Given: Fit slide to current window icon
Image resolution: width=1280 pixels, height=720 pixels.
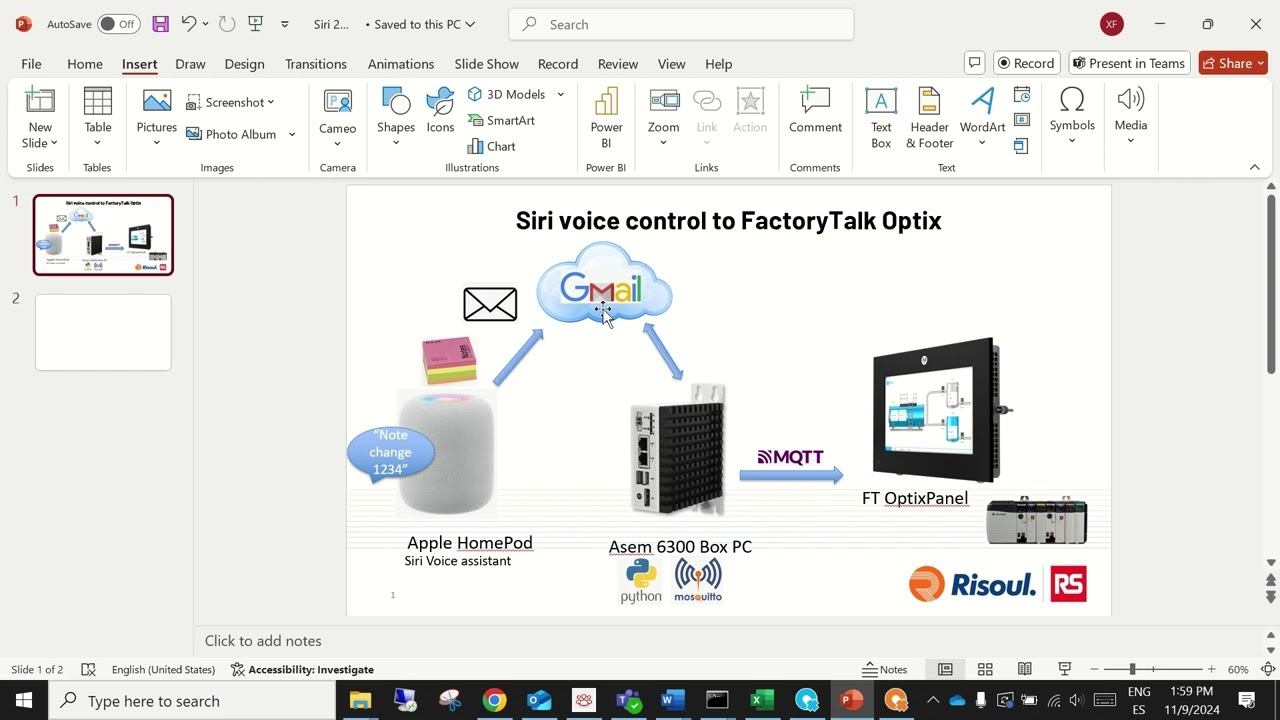Looking at the screenshot, I should click(x=1268, y=669).
